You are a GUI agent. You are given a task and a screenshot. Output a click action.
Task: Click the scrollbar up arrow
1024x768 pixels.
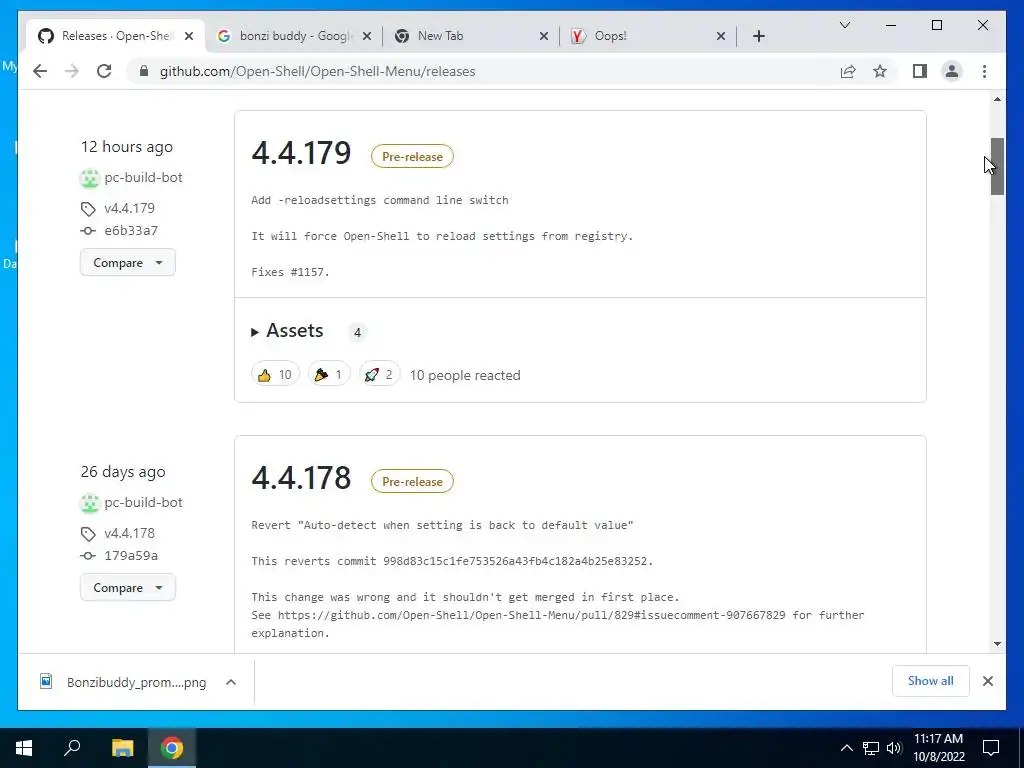(997, 99)
